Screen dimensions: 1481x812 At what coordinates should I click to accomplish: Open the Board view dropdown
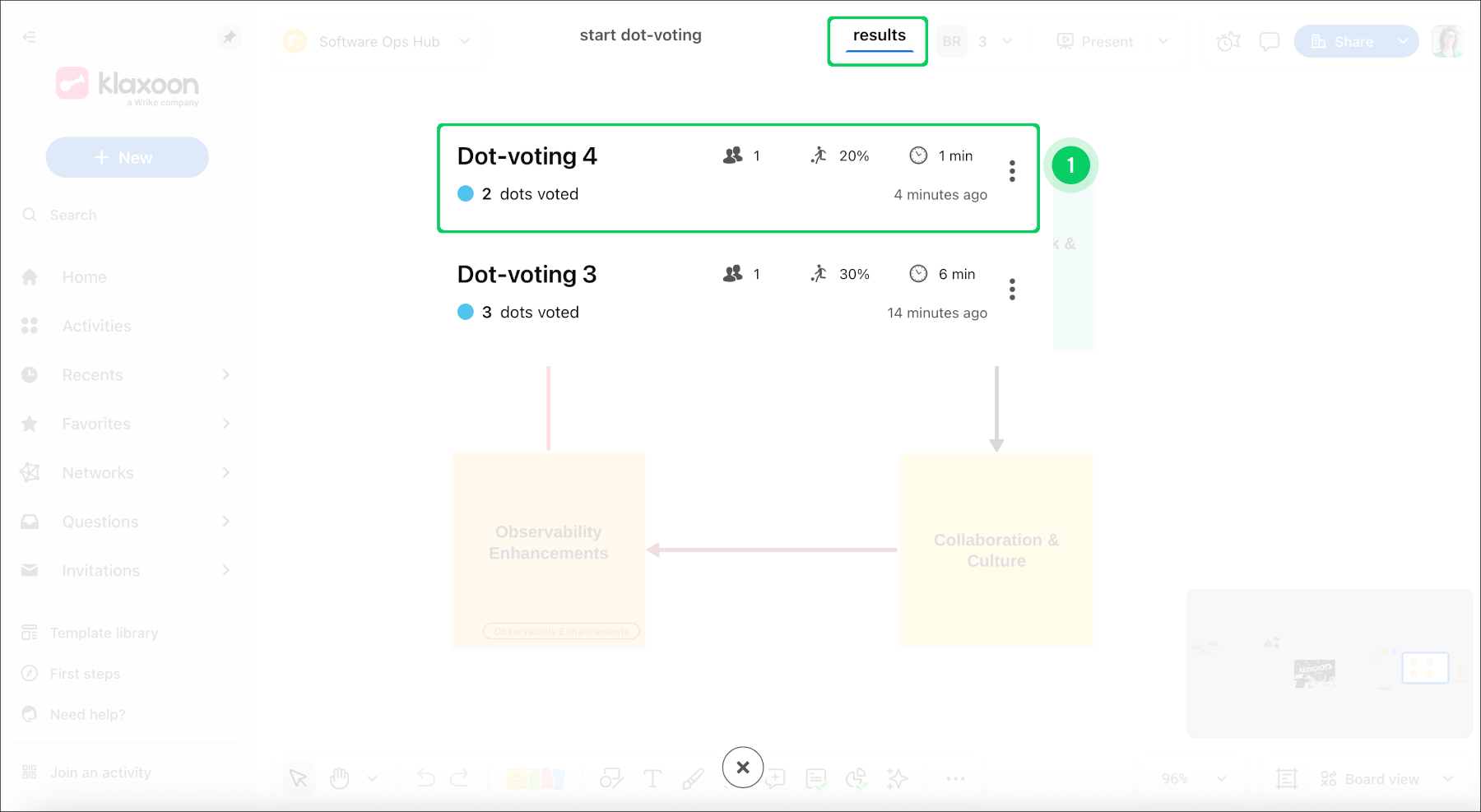point(1382,779)
